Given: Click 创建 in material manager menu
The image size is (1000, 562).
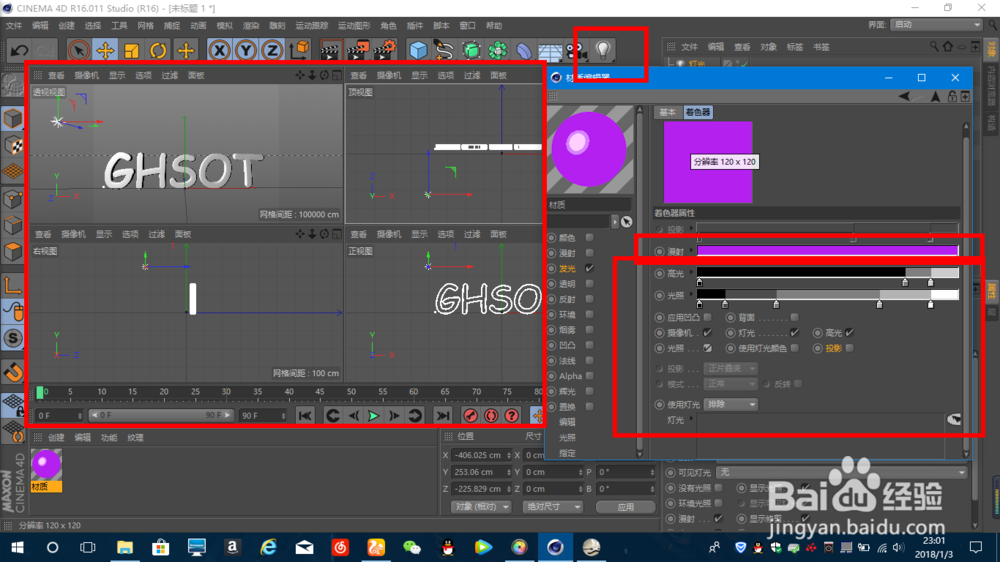Looking at the screenshot, I should 56,438.
